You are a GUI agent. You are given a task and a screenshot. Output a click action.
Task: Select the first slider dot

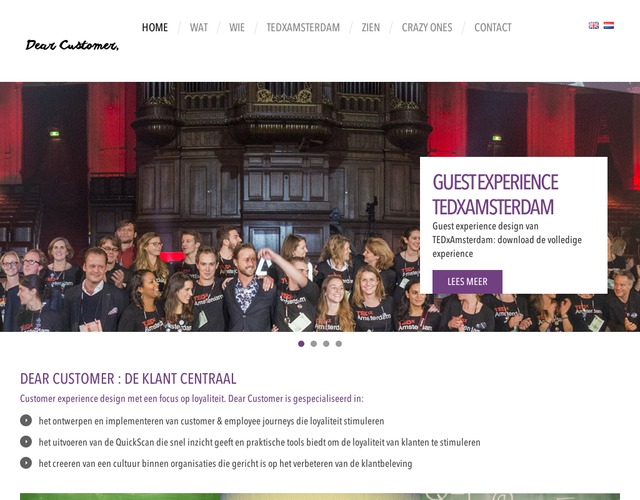point(301,344)
